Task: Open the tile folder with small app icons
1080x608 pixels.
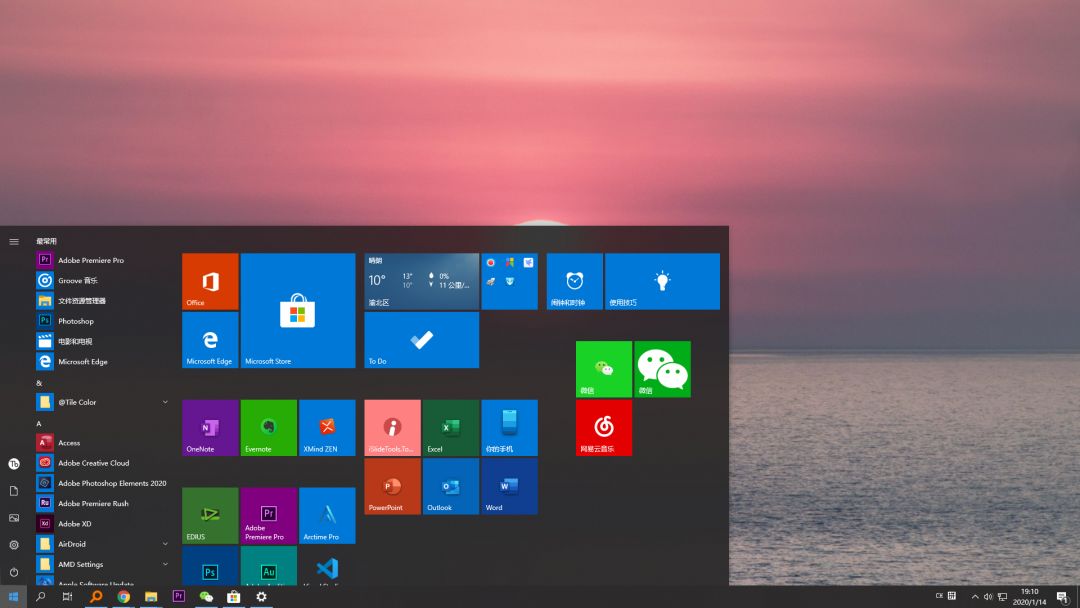Action: tap(509, 281)
